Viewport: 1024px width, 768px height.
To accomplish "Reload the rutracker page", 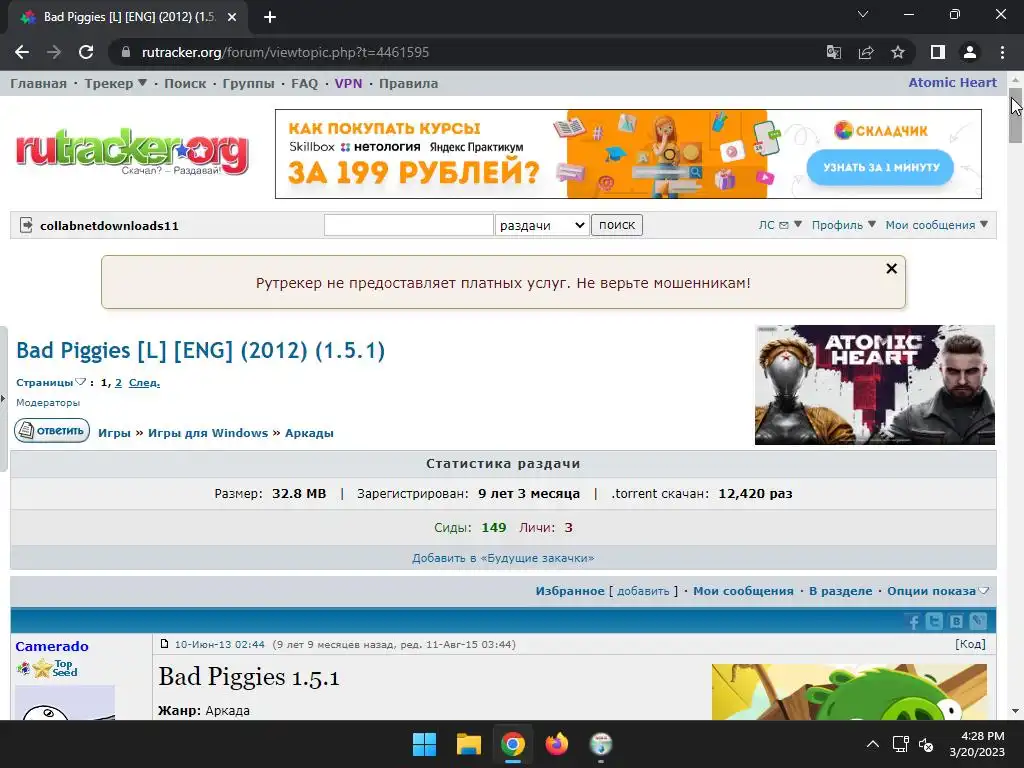I will coord(86,52).
